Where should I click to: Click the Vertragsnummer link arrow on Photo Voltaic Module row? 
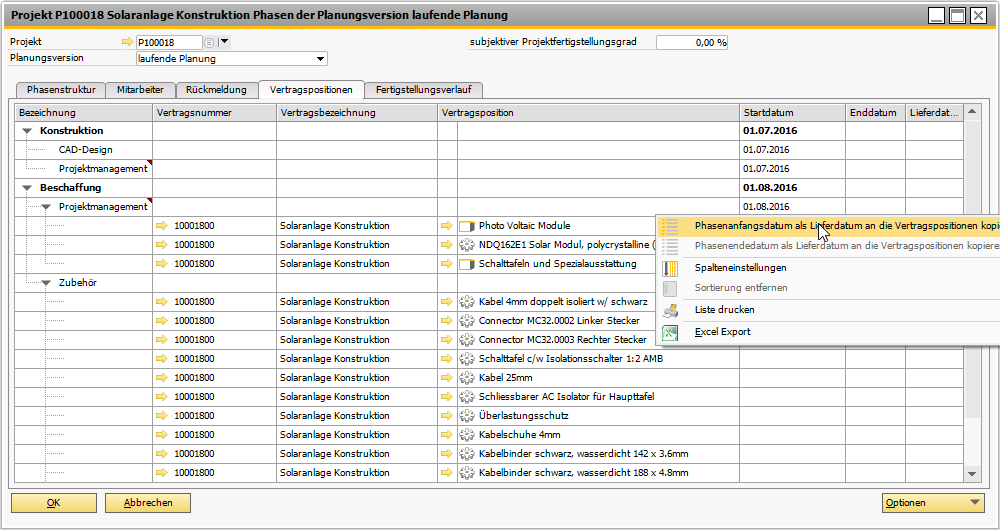pos(162,226)
